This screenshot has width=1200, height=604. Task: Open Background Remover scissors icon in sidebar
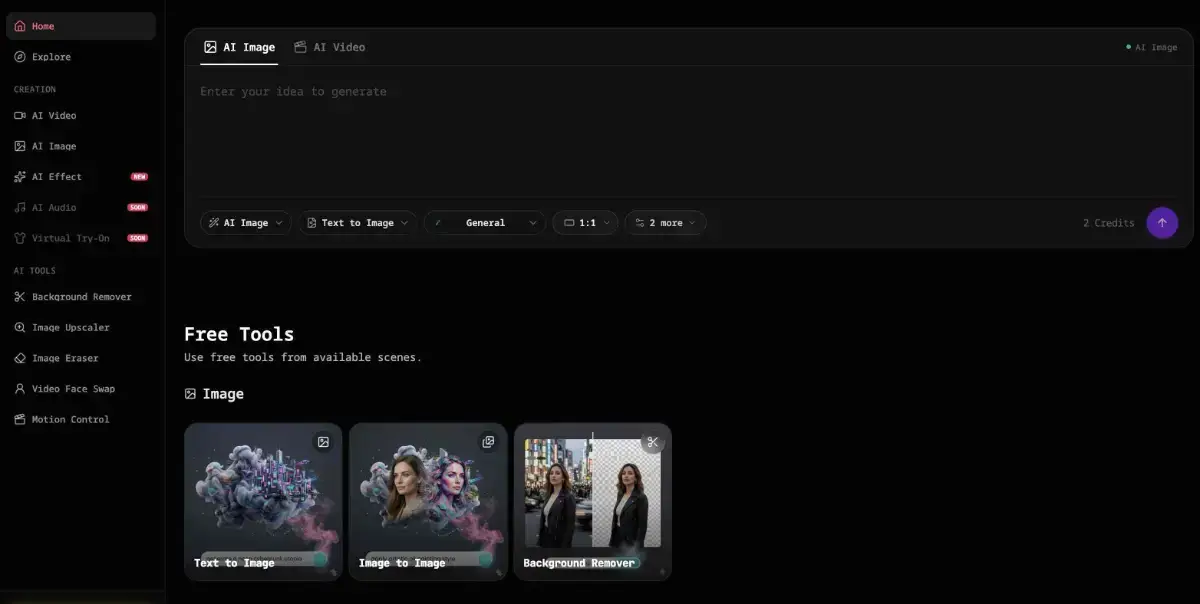tap(20, 297)
